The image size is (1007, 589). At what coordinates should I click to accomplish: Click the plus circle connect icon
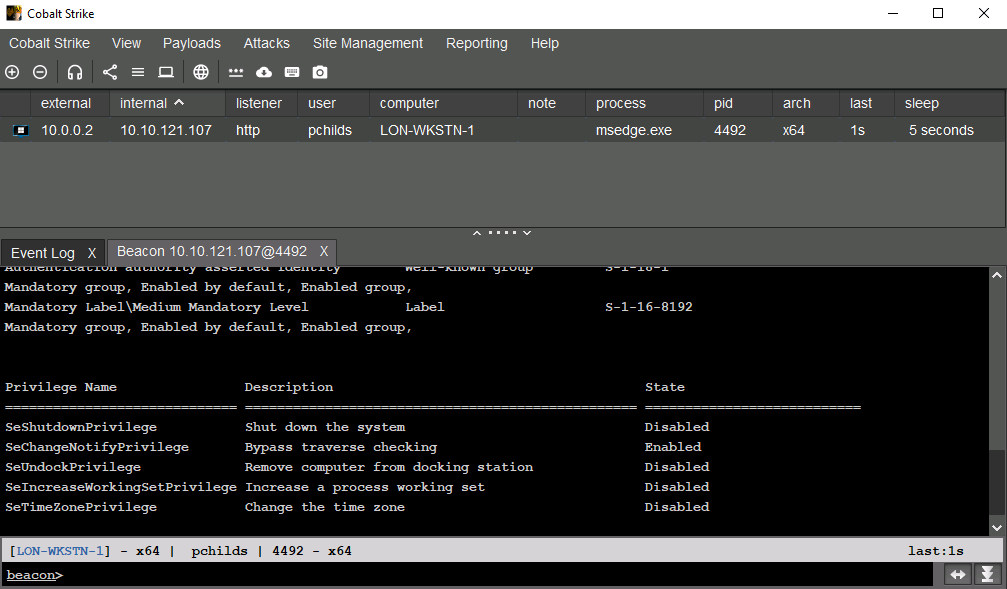pos(12,72)
